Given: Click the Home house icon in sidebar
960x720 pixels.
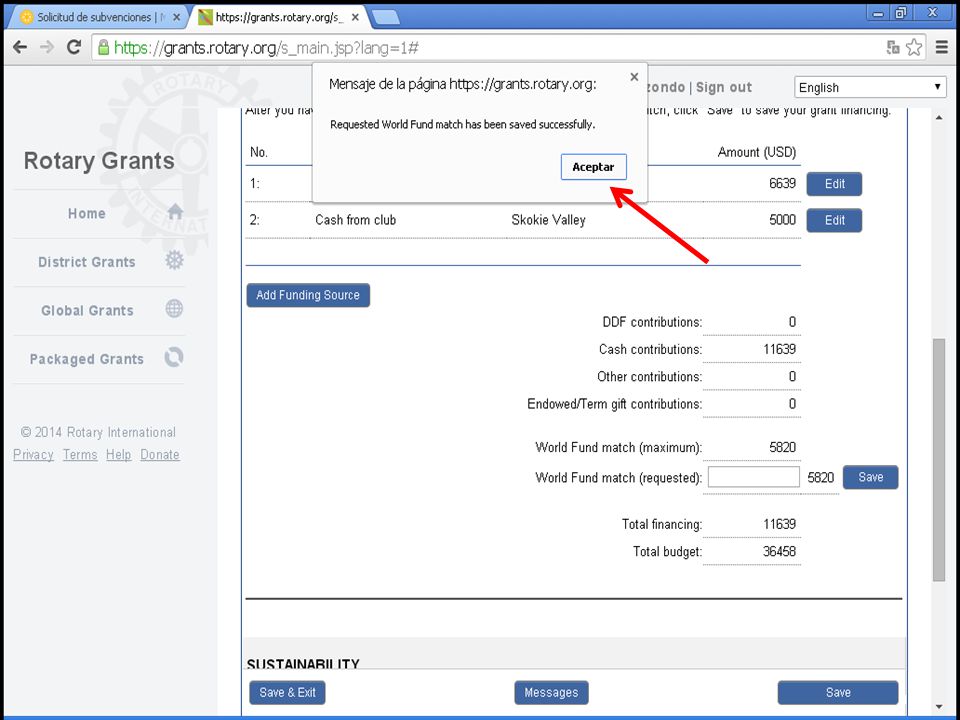Looking at the screenshot, I should 175,212.
